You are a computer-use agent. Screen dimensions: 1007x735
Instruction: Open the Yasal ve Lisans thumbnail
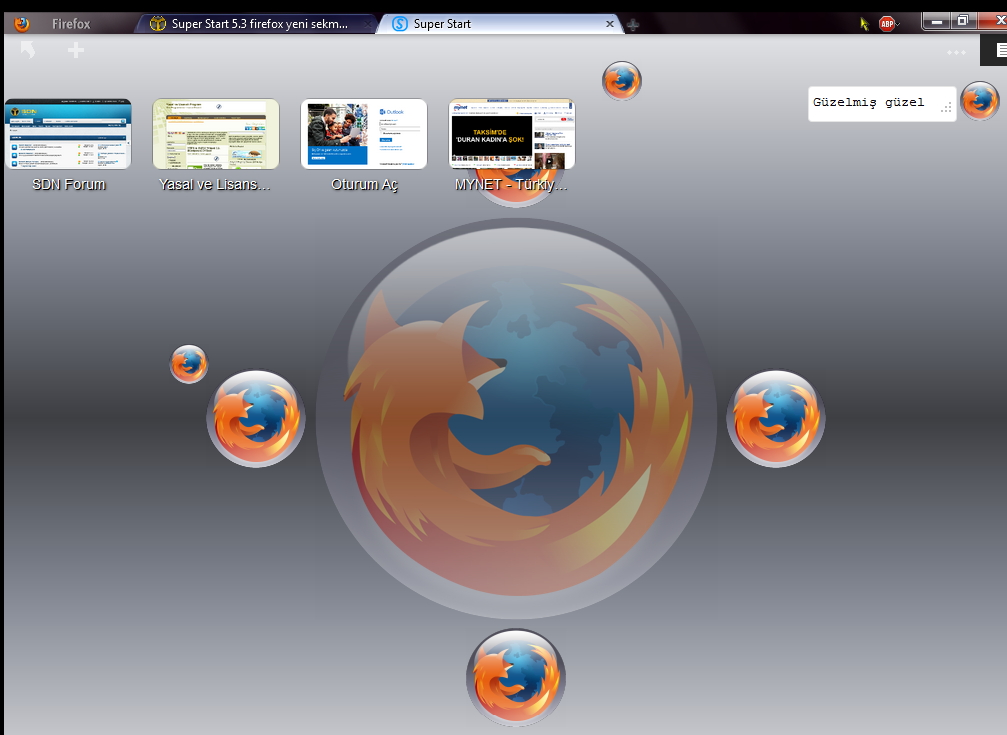(x=216, y=134)
